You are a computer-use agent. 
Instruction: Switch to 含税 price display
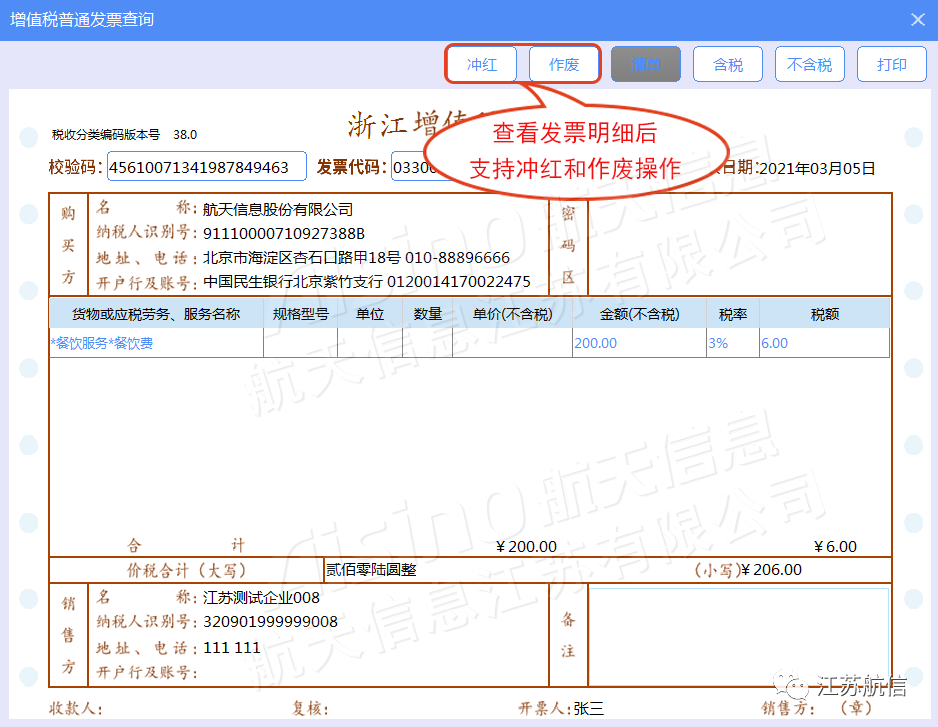point(727,64)
